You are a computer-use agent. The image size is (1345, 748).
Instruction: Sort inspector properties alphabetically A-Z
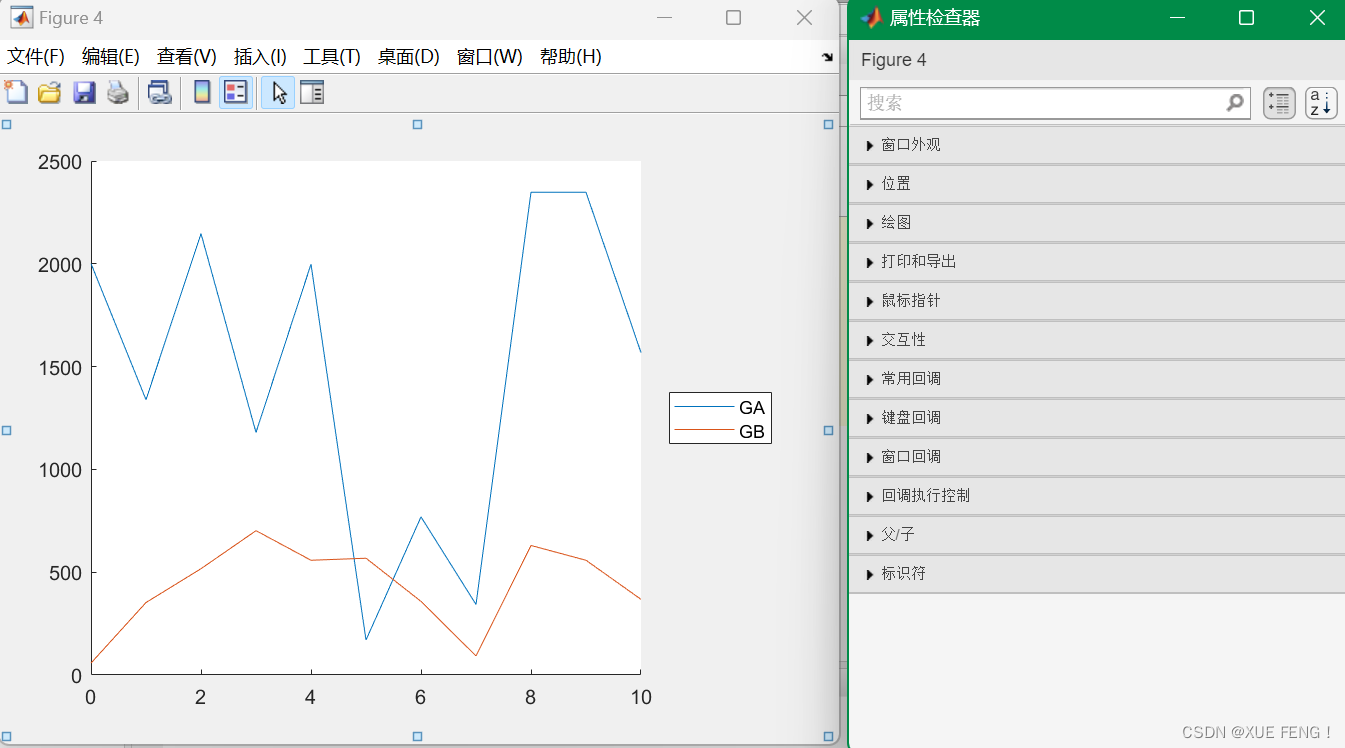tap(1321, 103)
